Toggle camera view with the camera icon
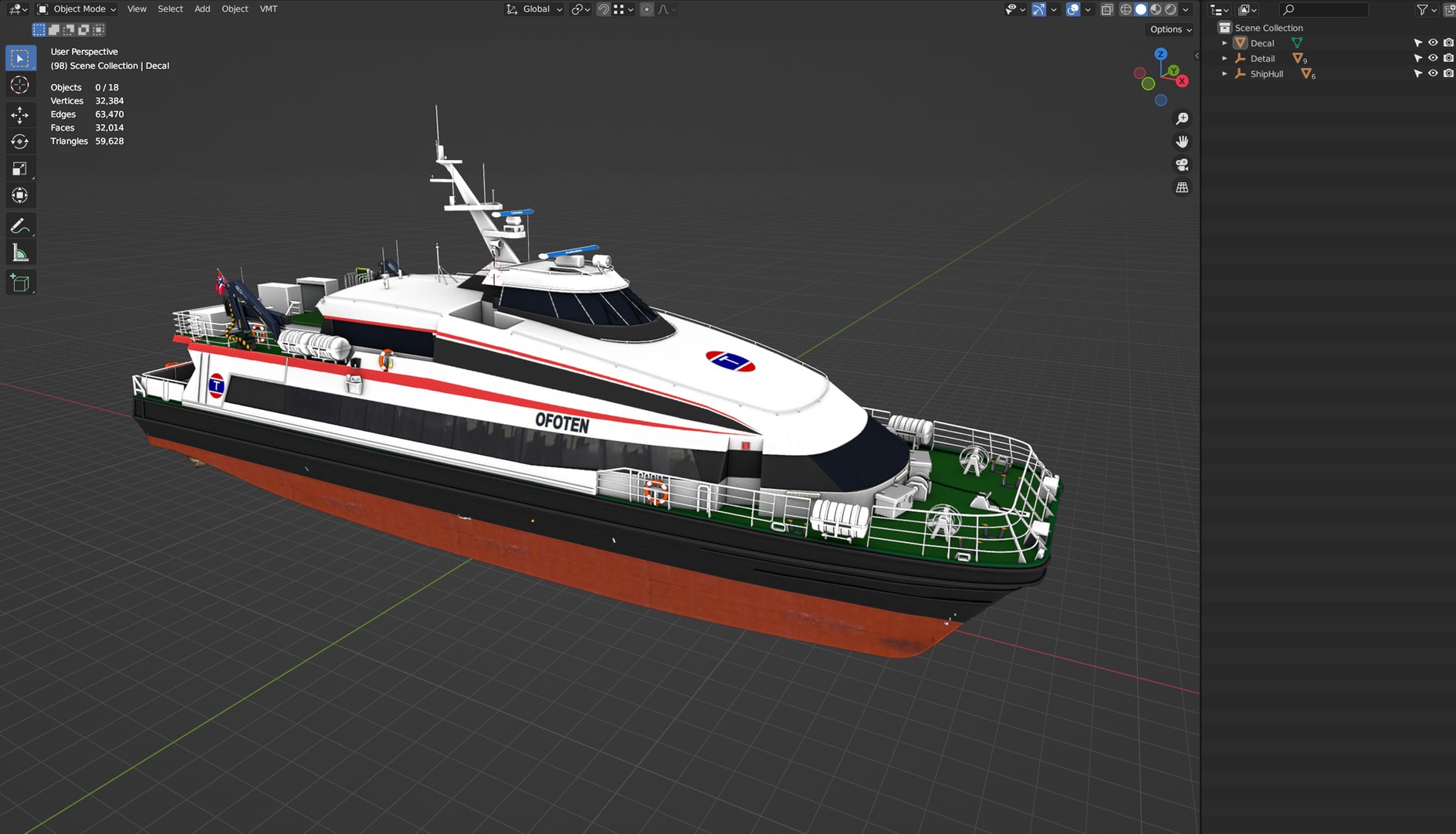 [x=1182, y=164]
